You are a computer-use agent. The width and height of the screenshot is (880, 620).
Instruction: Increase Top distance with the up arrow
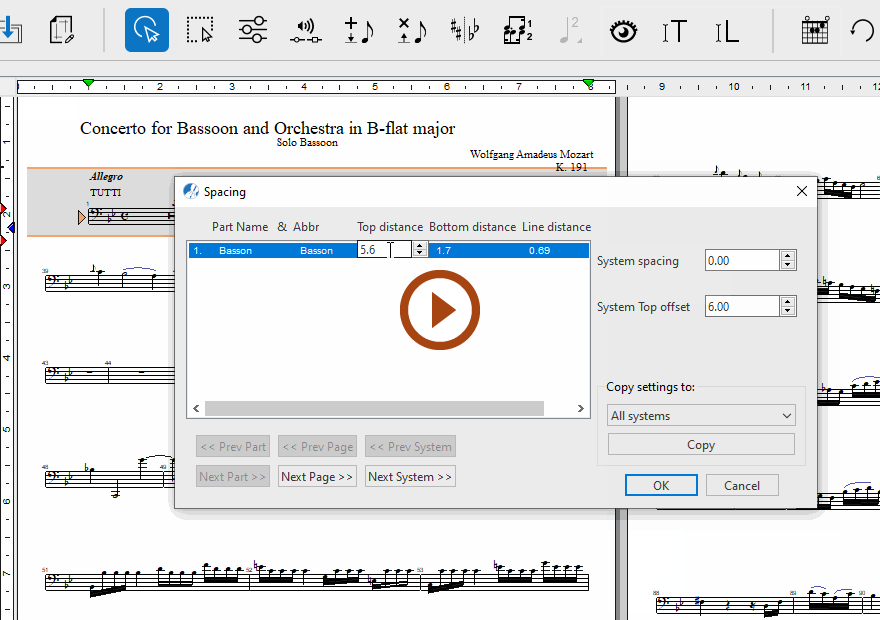point(419,246)
